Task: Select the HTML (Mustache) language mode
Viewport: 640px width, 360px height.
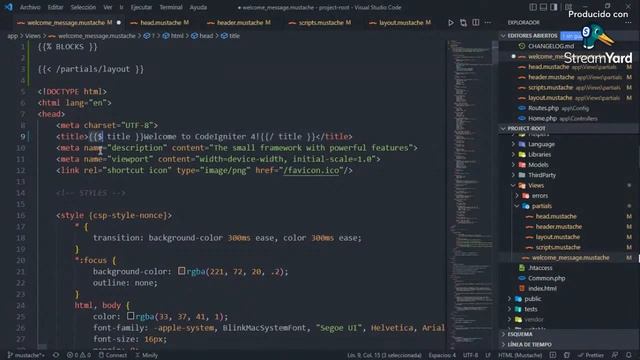Action: click(x=520, y=355)
